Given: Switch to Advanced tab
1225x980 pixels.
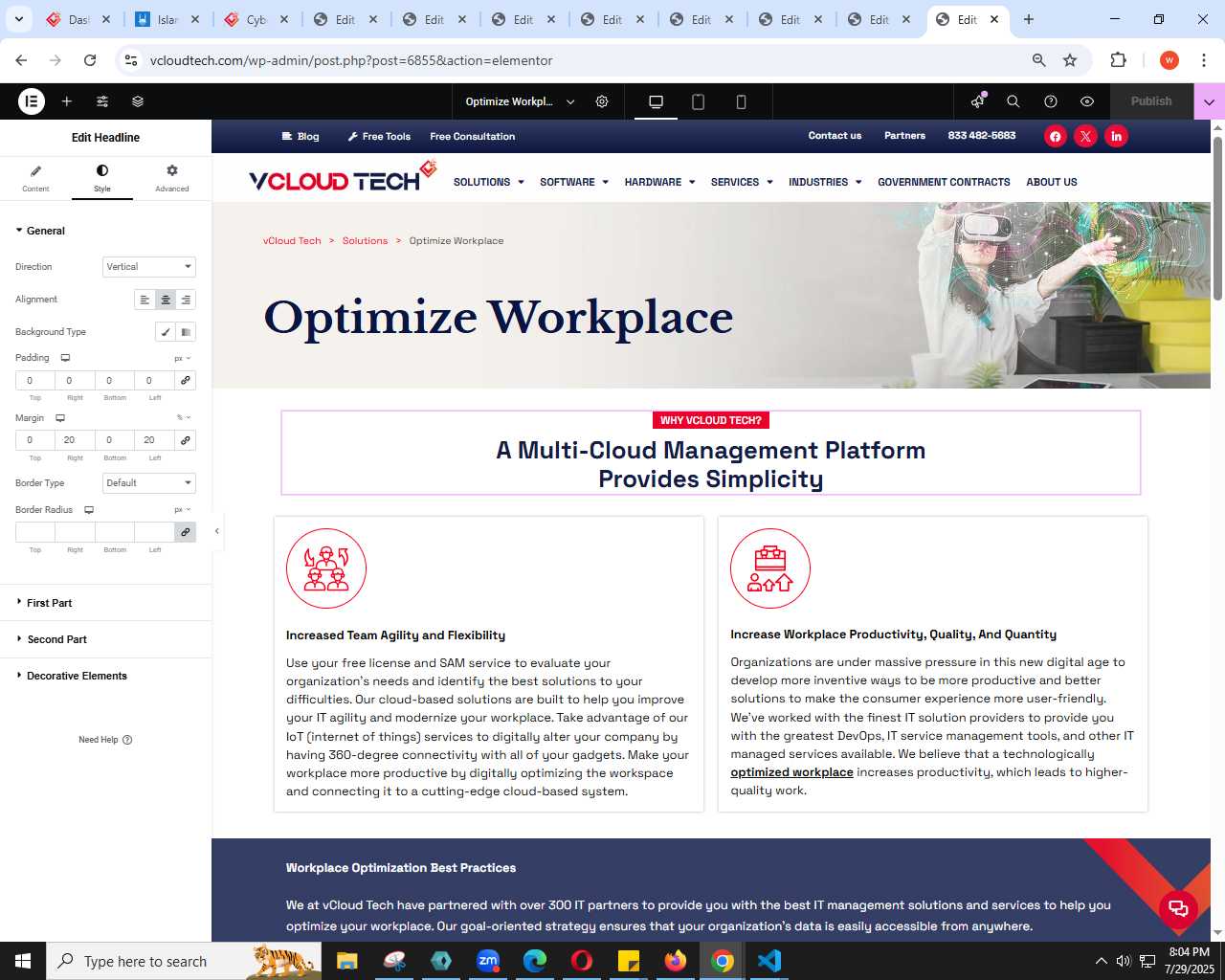Looking at the screenshot, I should click(x=172, y=178).
